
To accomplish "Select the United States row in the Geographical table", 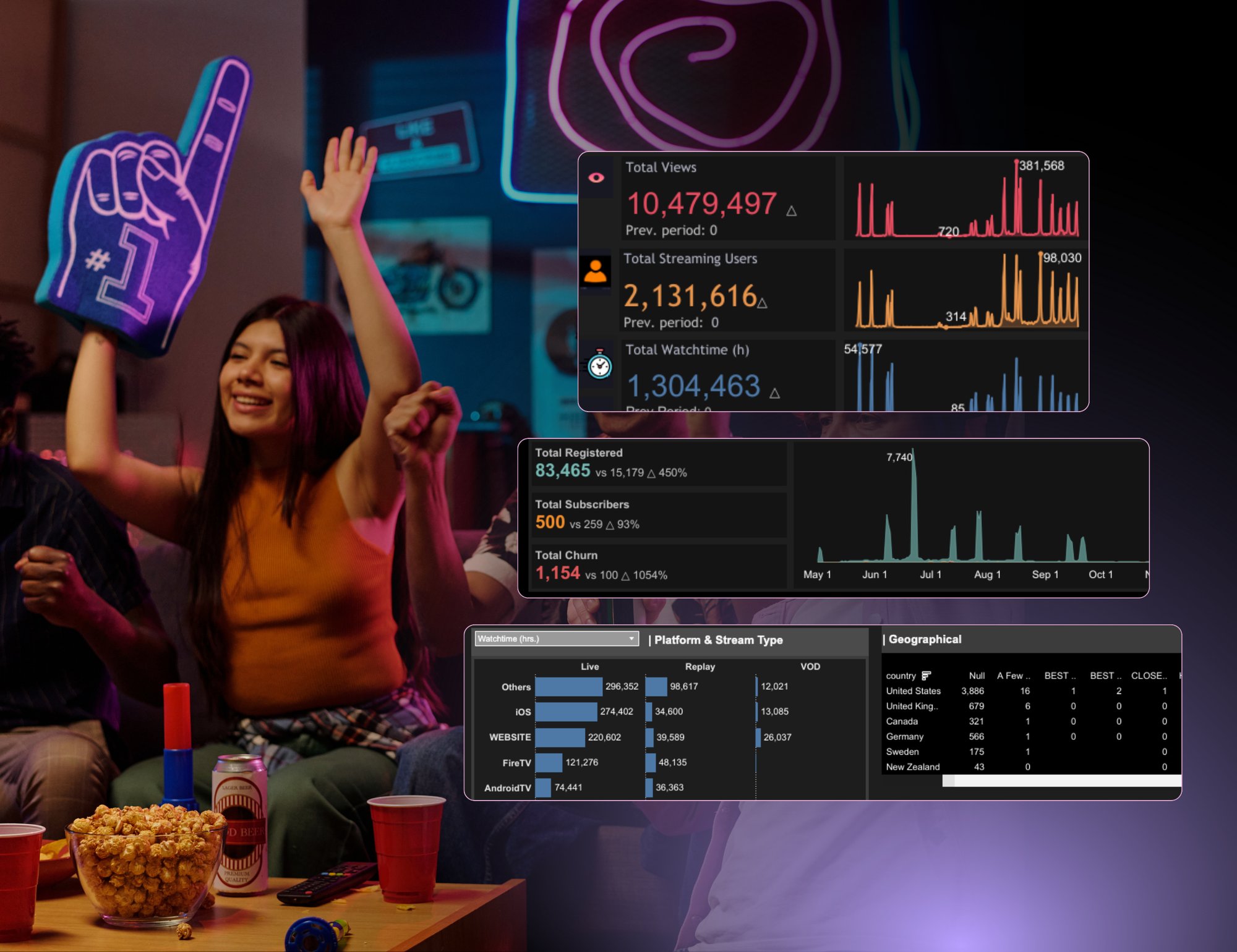I will pyautogui.click(x=913, y=691).
